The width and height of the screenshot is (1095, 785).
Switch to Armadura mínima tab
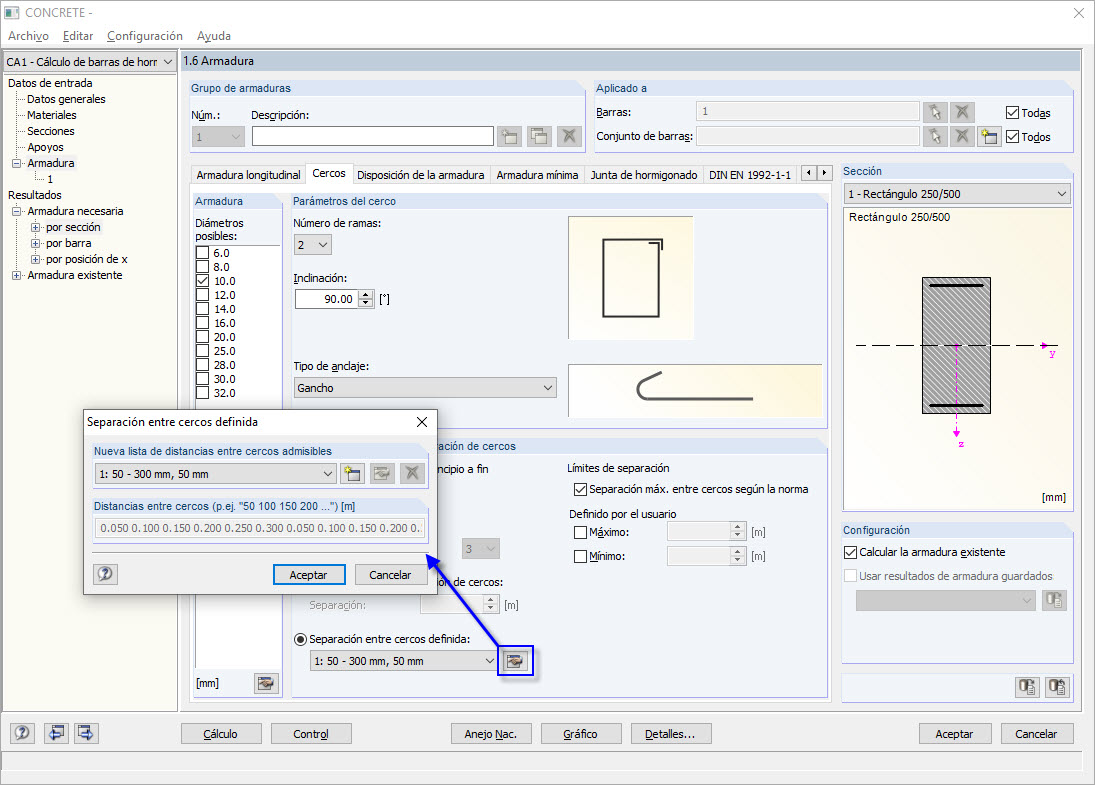tap(537, 175)
